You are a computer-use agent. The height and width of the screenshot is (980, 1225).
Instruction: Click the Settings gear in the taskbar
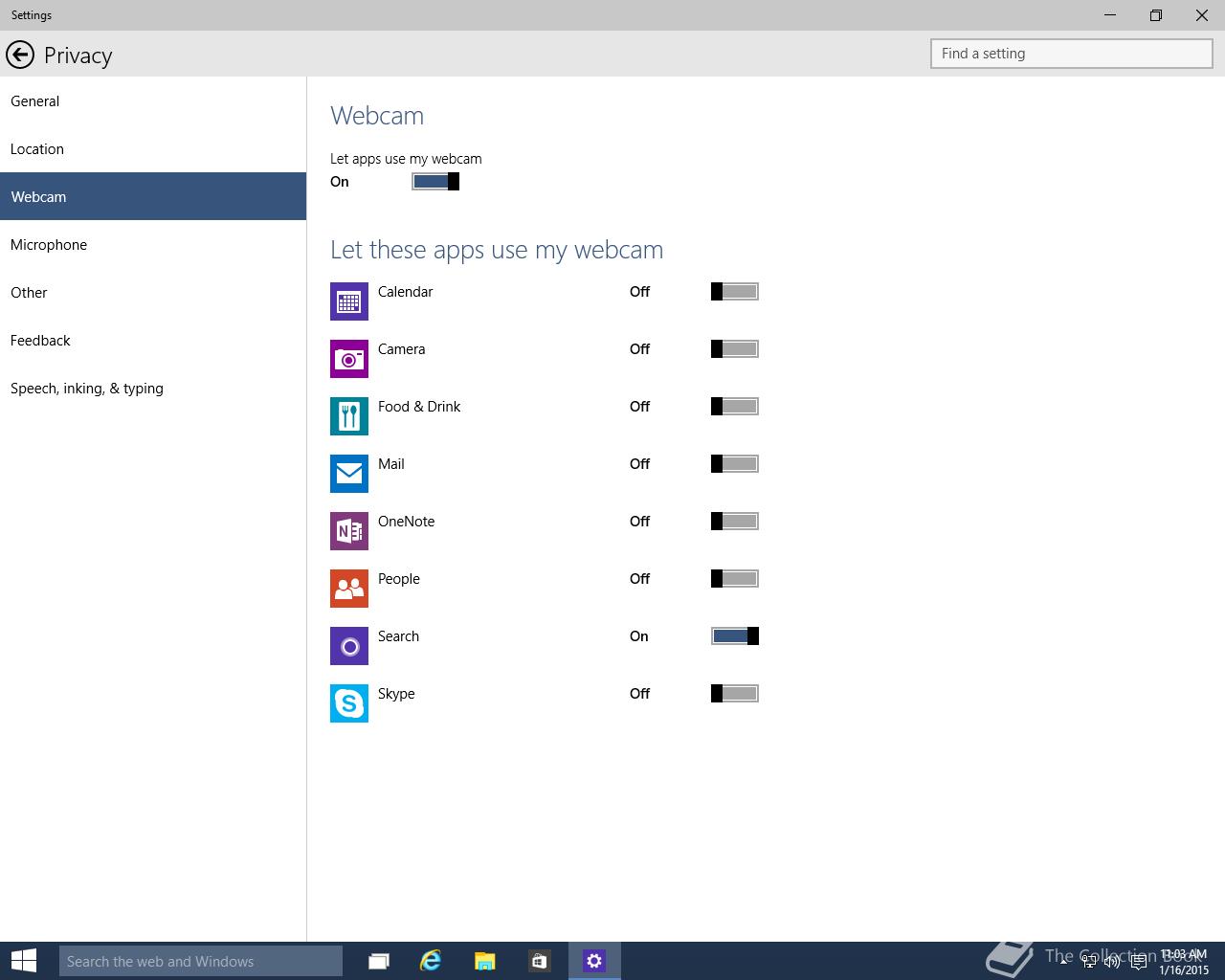594,961
